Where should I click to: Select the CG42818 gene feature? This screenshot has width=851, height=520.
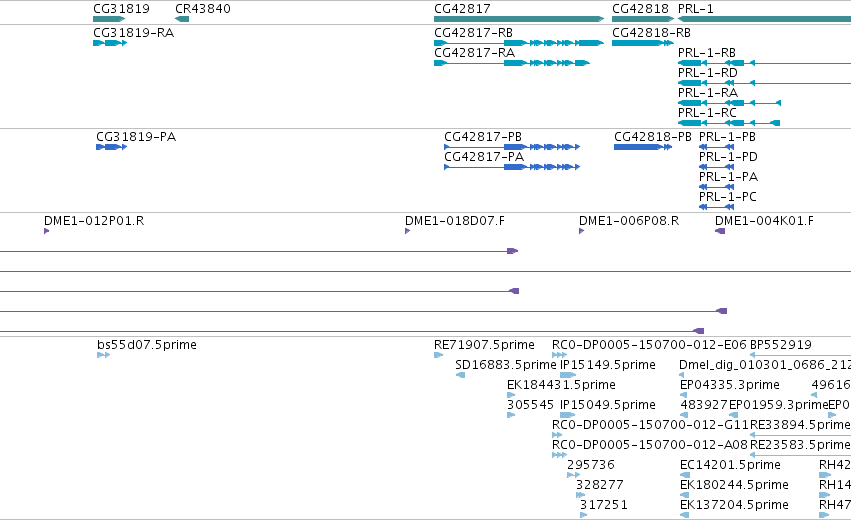643,19
